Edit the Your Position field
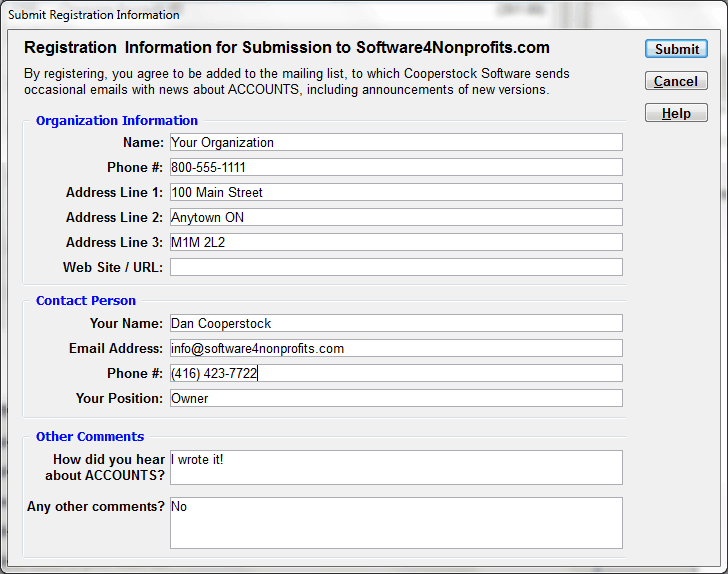The height and width of the screenshot is (574, 728). tap(396, 398)
